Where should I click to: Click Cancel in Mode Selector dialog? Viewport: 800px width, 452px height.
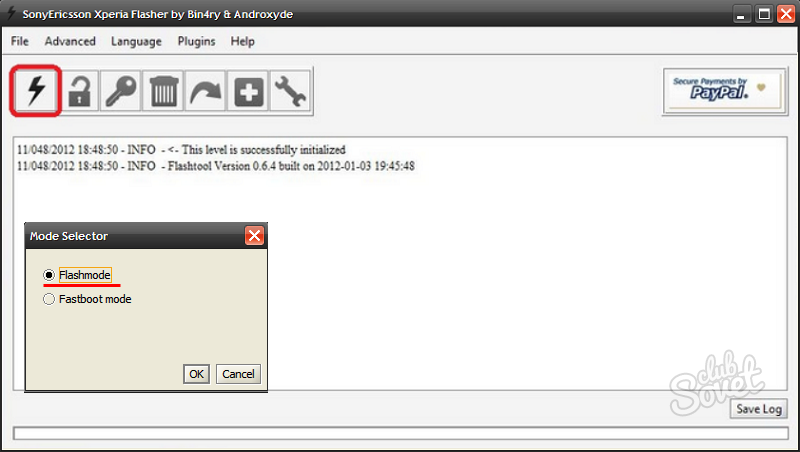[238, 374]
